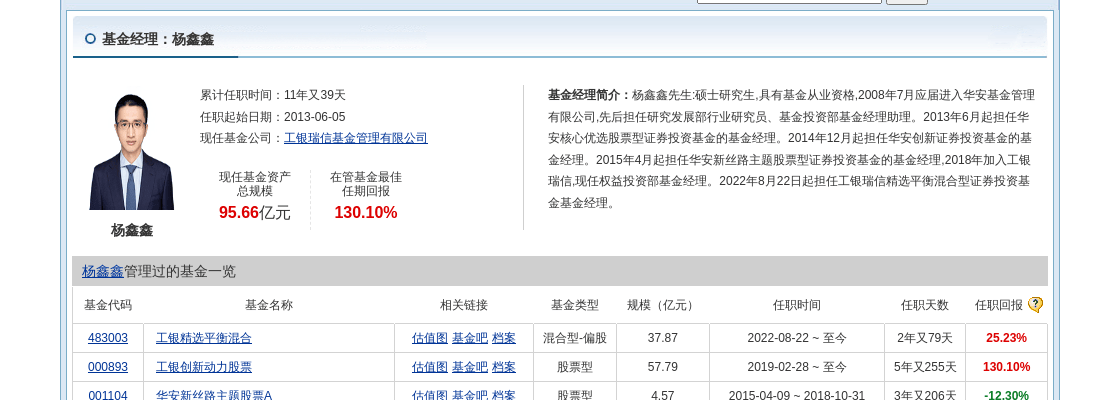Open 估值图 for 工银创新动力股票

pos(429,367)
